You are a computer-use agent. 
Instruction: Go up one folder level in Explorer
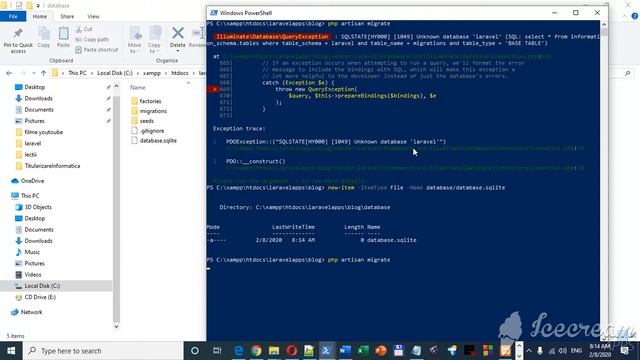pyautogui.click(x=44, y=73)
